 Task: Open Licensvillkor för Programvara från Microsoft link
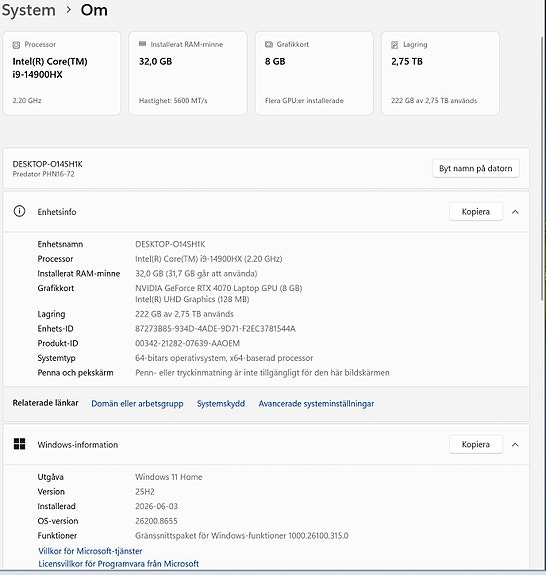point(118,564)
